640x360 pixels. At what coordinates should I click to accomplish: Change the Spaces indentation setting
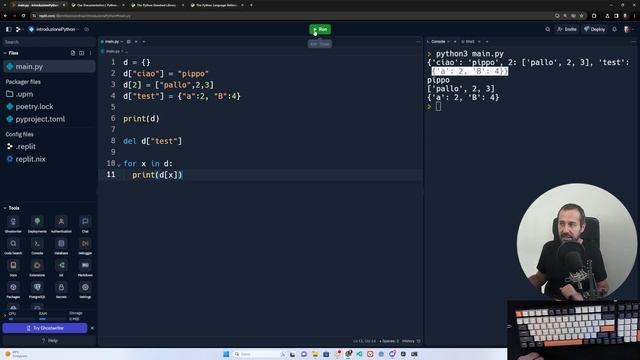[389, 341]
